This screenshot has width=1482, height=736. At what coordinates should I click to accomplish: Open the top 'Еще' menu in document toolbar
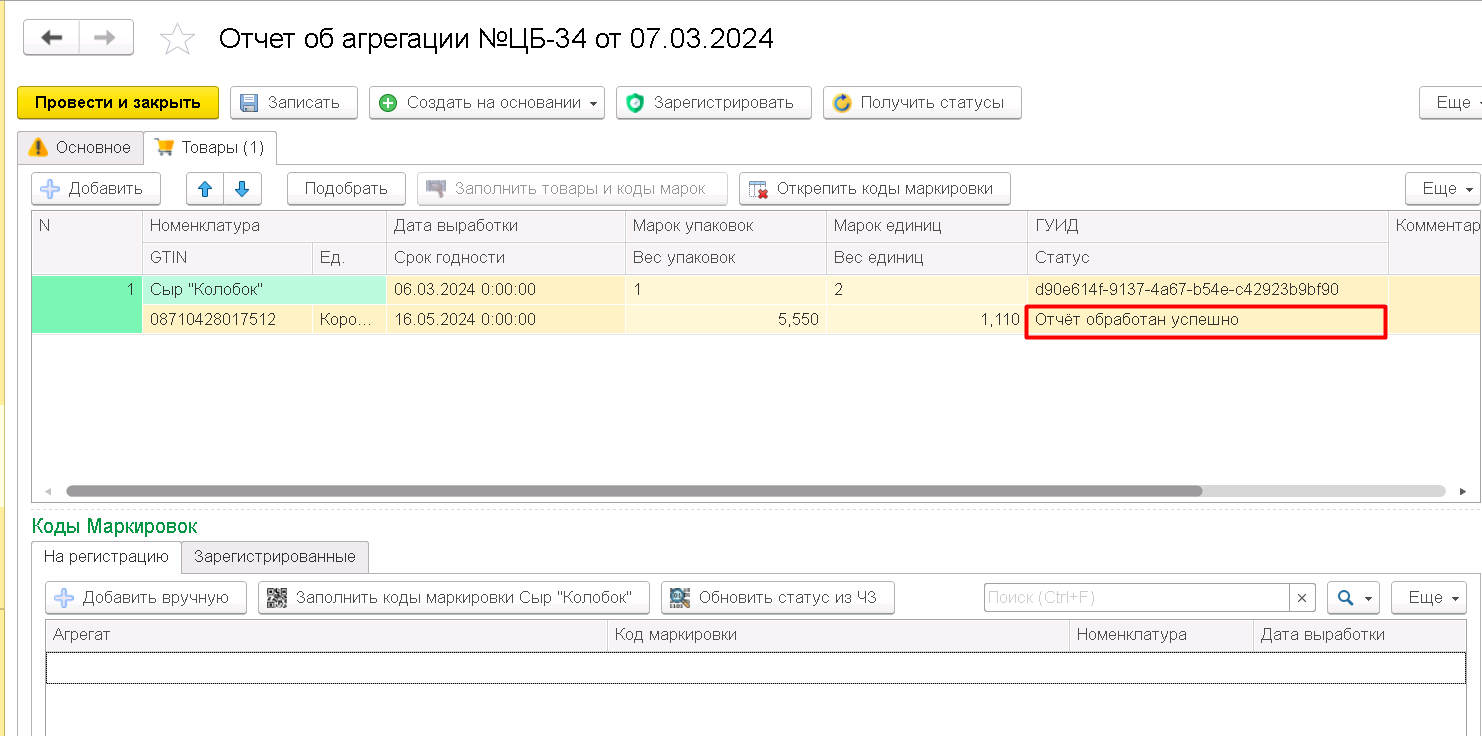(x=1451, y=102)
